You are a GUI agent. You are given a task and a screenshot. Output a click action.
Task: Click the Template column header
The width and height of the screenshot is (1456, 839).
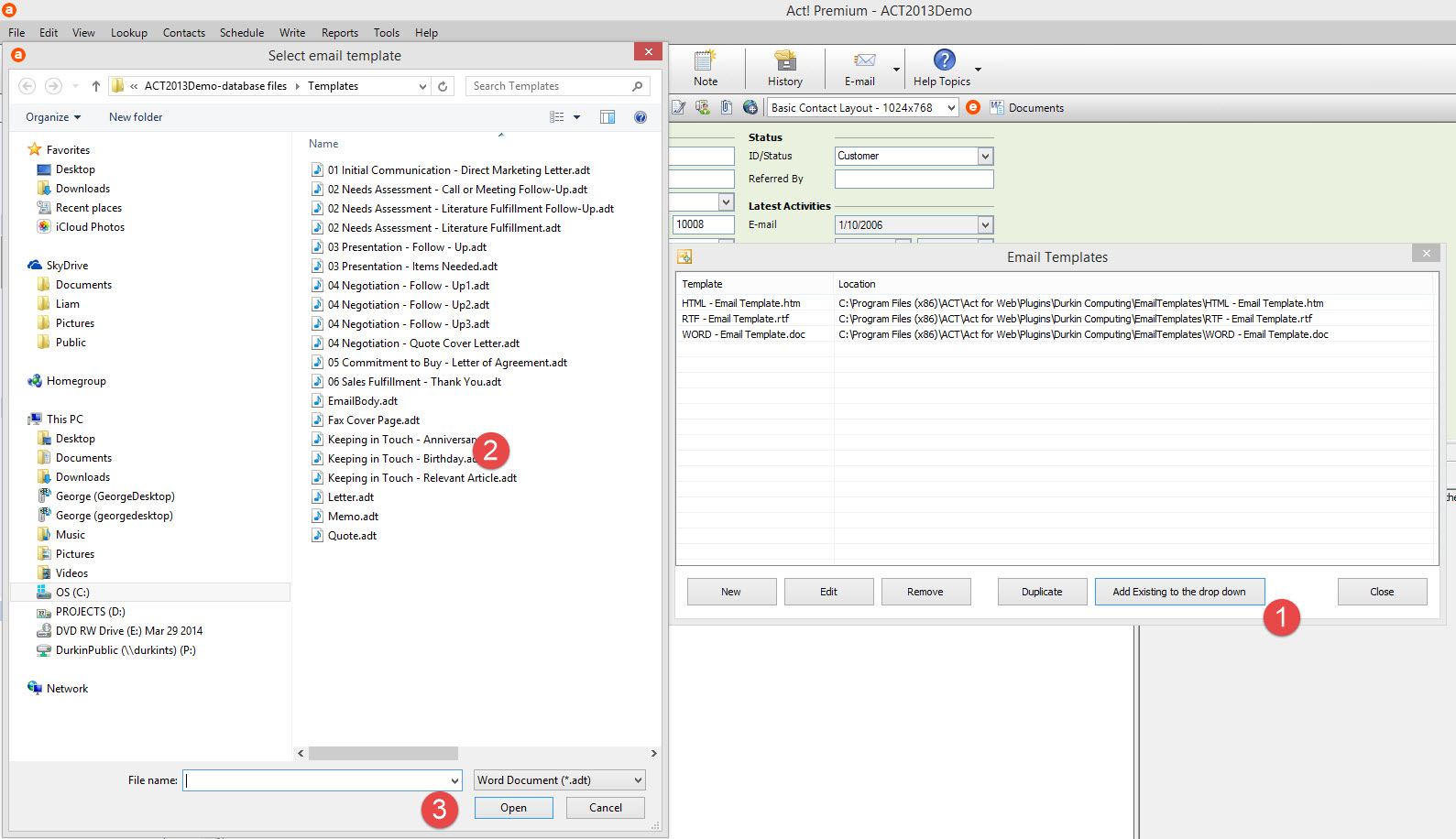pos(755,284)
